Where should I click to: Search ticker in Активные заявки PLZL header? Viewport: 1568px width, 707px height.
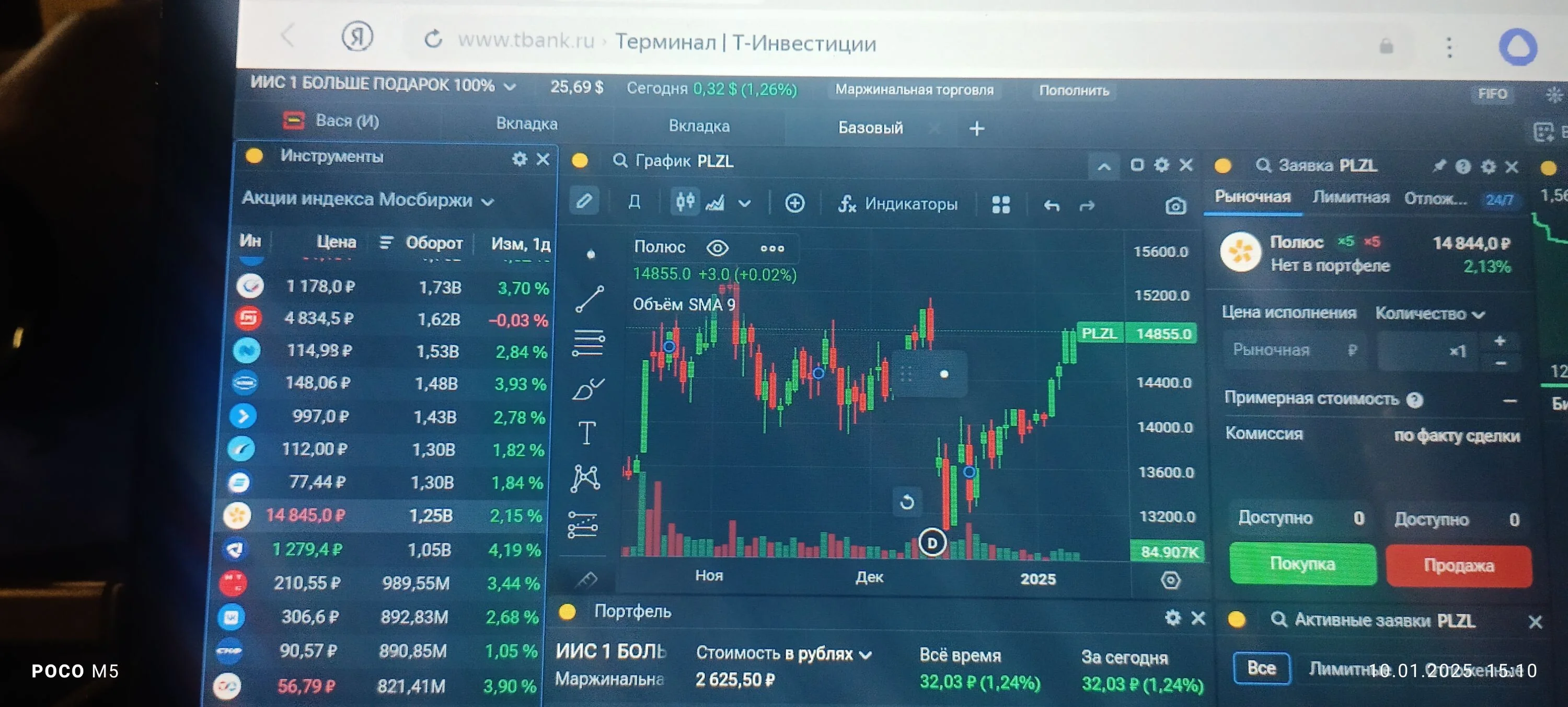point(1278,619)
